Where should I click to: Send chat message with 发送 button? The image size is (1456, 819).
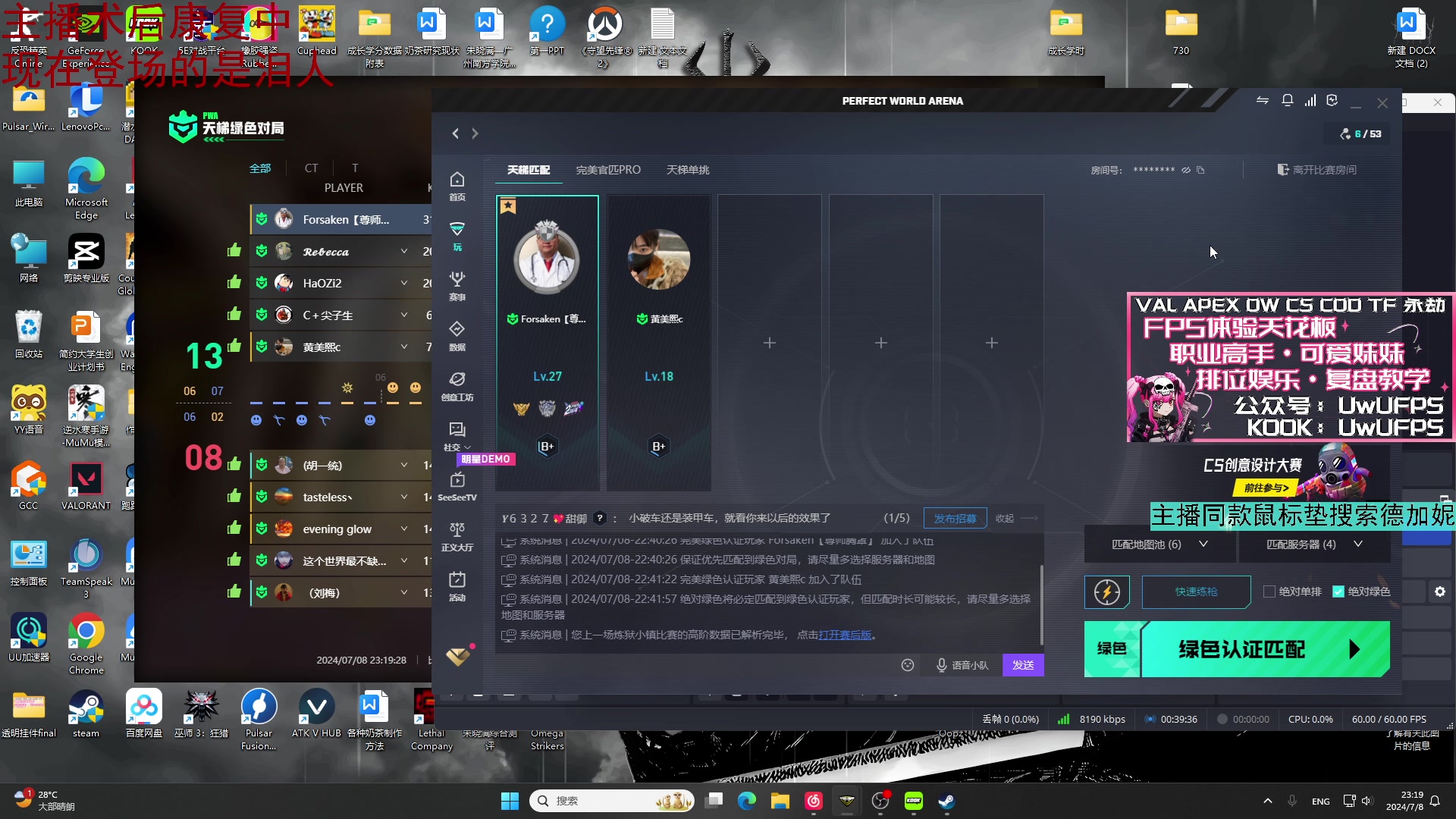pos(1023,665)
